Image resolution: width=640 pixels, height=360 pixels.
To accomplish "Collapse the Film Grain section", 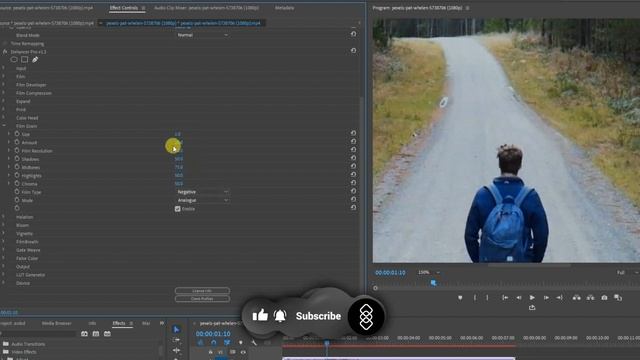I will click(x=4, y=126).
